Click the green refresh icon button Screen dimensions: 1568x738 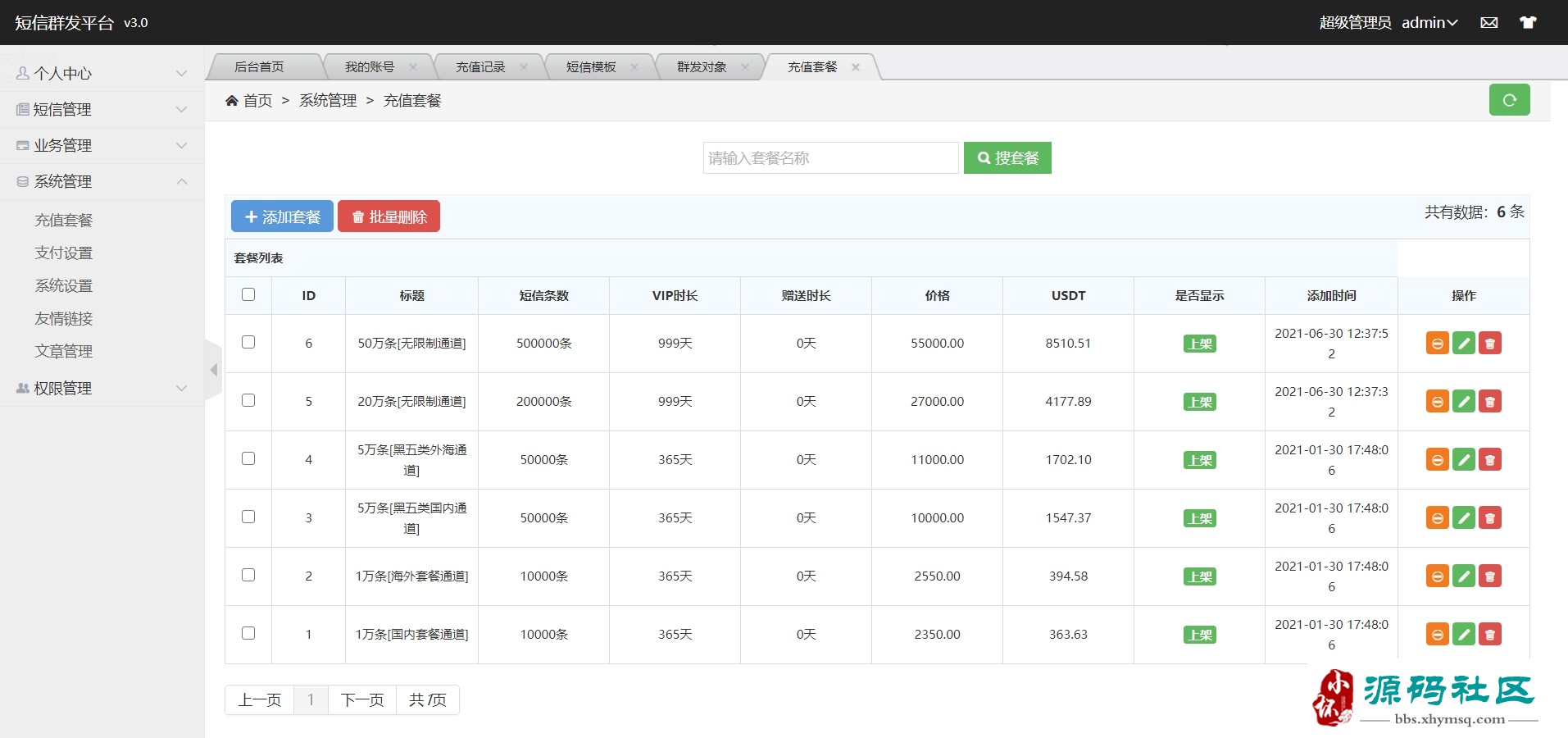tap(1509, 100)
